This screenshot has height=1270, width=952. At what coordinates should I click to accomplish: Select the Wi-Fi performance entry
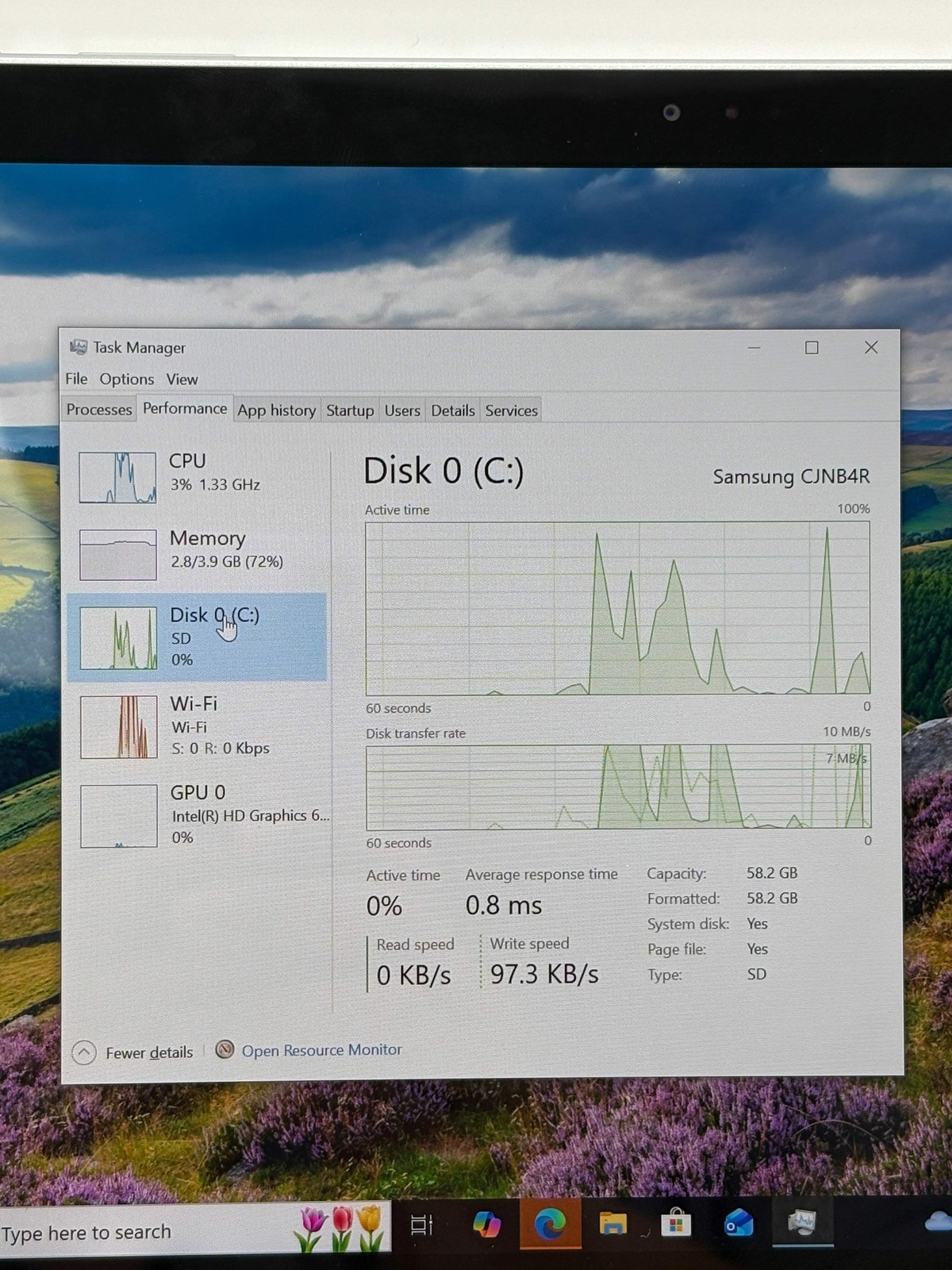point(197,725)
